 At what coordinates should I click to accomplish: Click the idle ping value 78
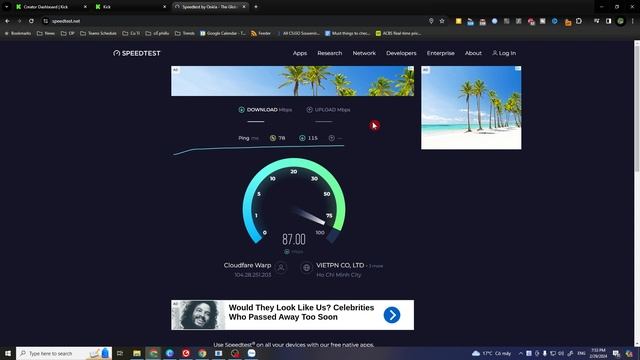[x=282, y=138]
